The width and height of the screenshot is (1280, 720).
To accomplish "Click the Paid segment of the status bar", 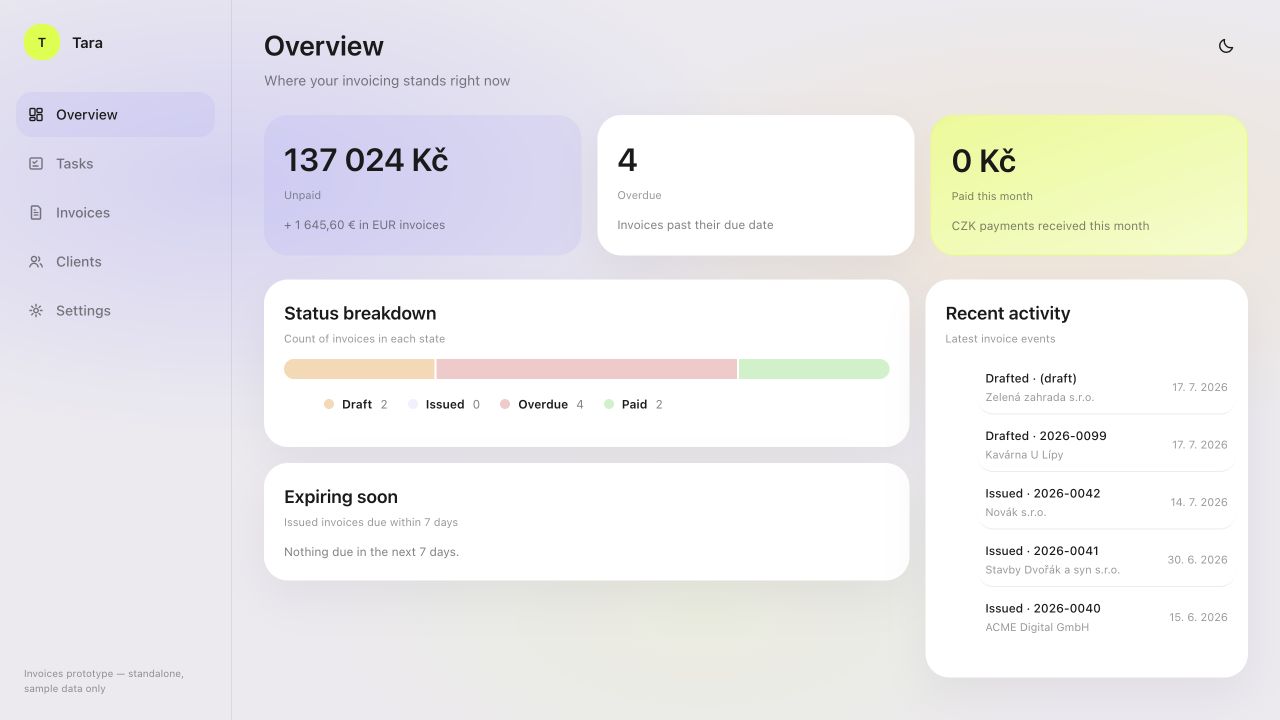I will (x=814, y=369).
